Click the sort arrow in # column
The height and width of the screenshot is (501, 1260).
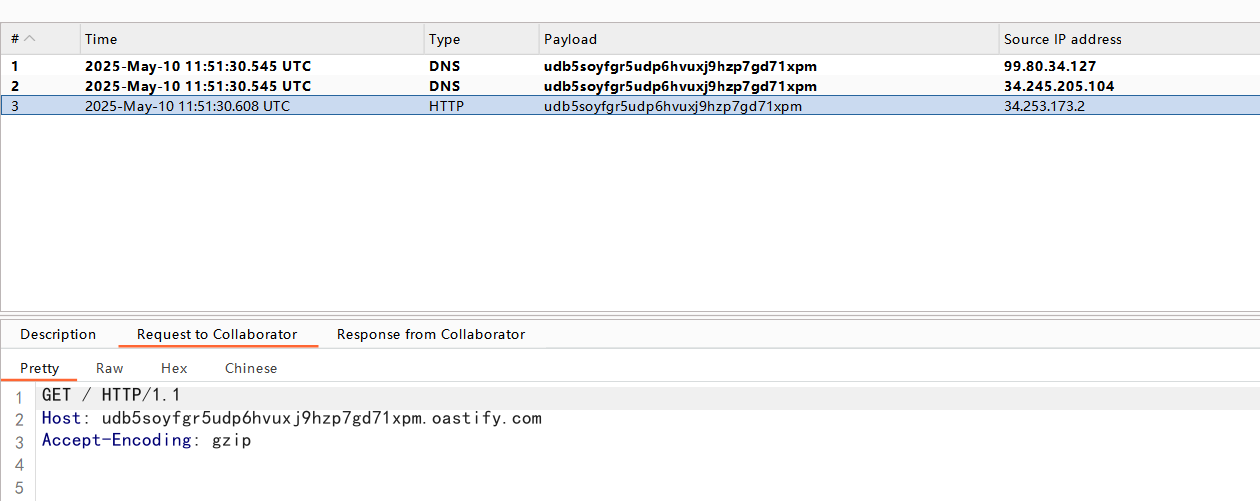(x=30, y=39)
